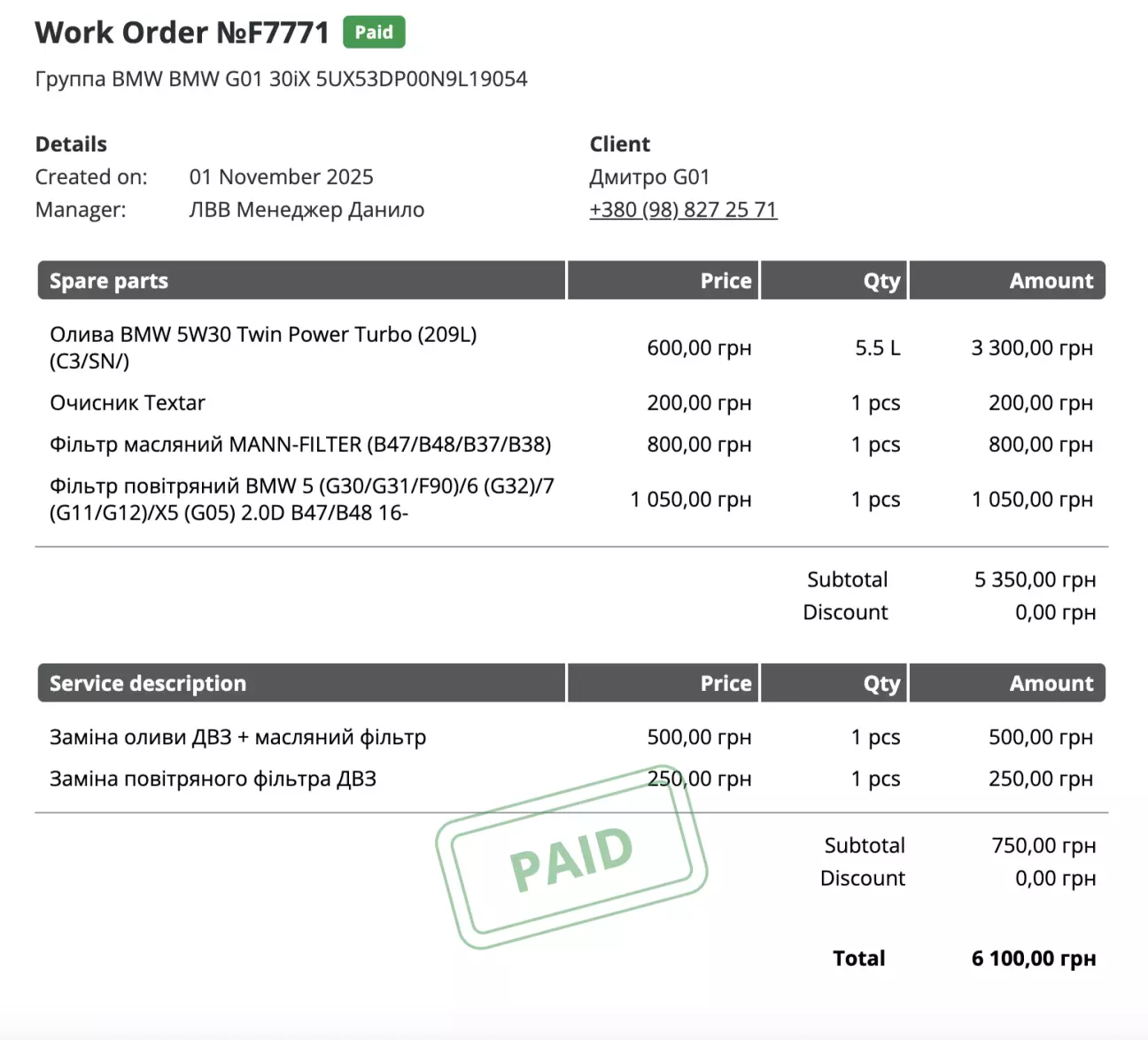Select the Work Order №F7771 title
The width and height of the screenshot is (1148, 1040).
(x=182, y=33)
